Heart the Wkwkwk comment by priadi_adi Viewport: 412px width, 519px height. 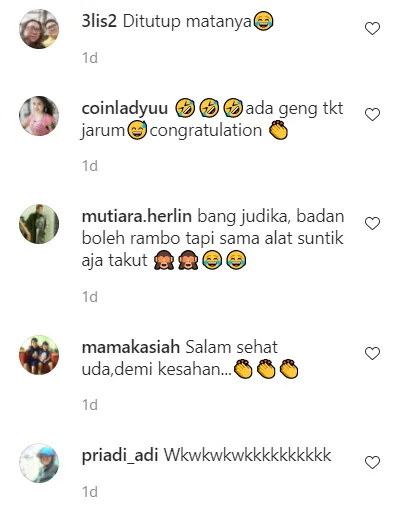point(372,462)
